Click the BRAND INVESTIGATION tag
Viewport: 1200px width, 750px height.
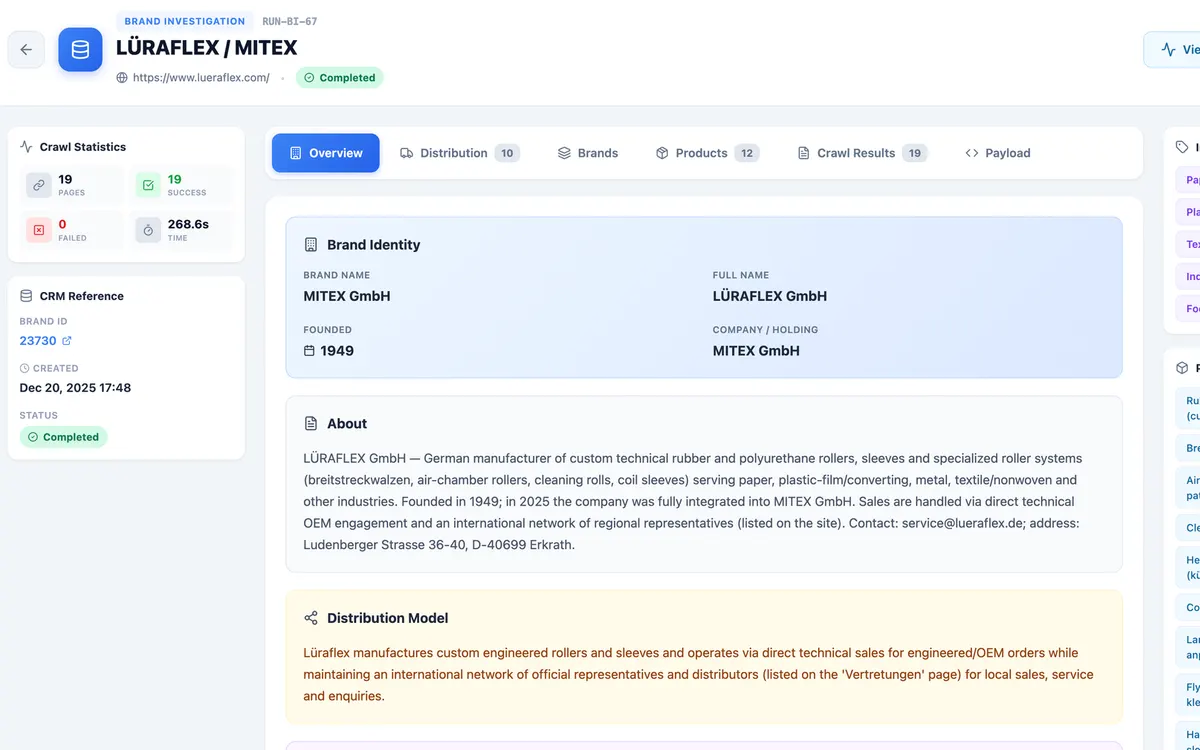tap(185, 21)
